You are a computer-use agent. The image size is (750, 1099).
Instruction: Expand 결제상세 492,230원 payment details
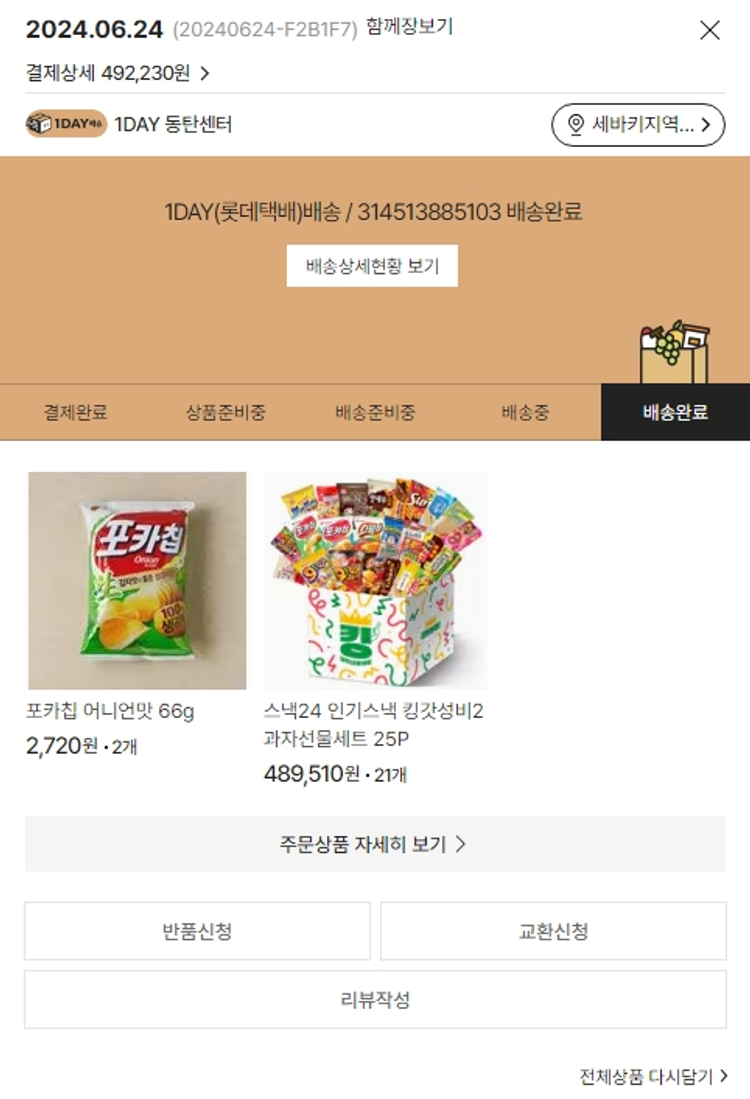[118, 73]
